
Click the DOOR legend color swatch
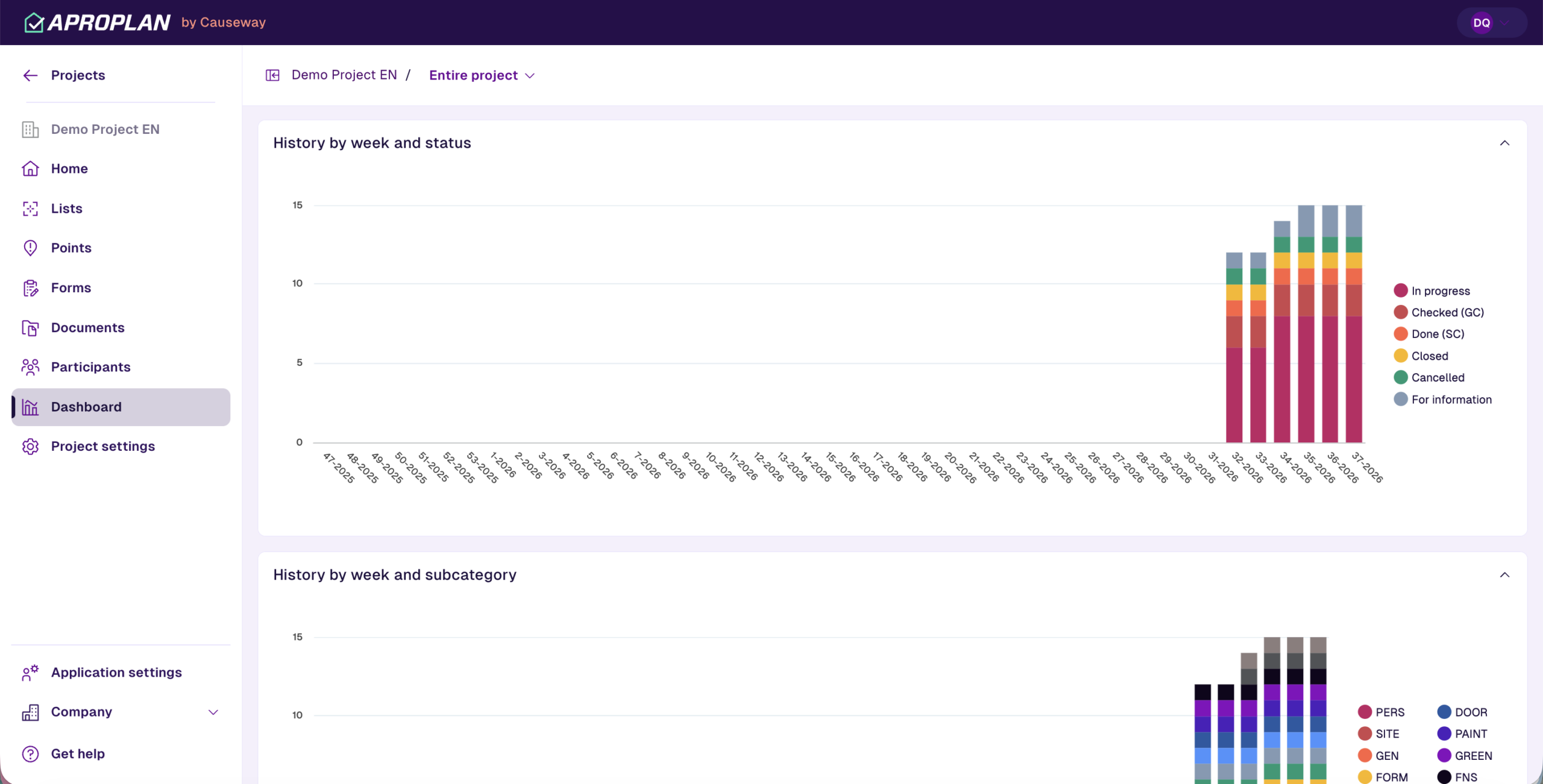tap(1444, 712)
